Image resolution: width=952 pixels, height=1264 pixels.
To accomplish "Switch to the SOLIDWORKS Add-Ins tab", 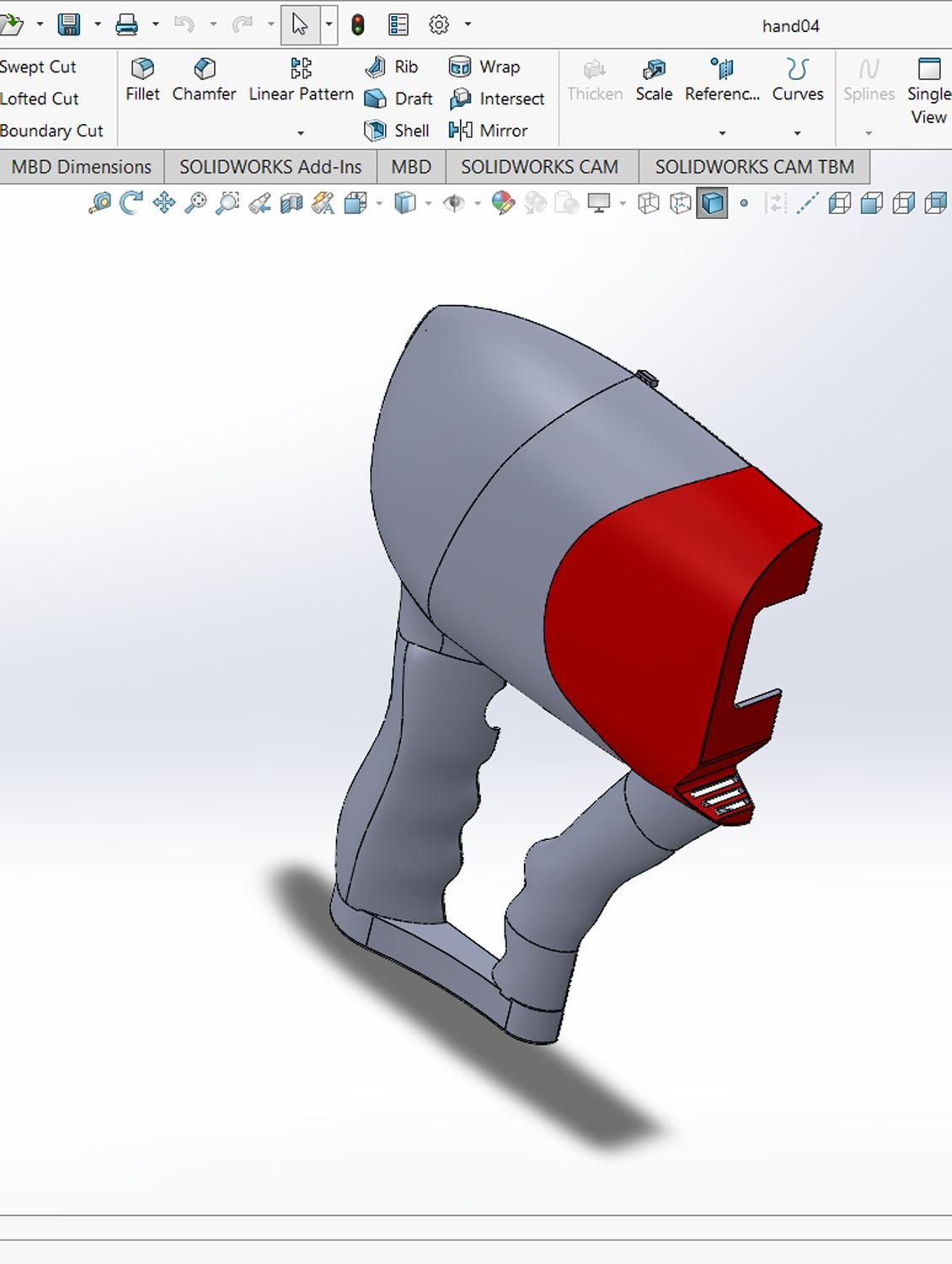I will pos(270,167).
